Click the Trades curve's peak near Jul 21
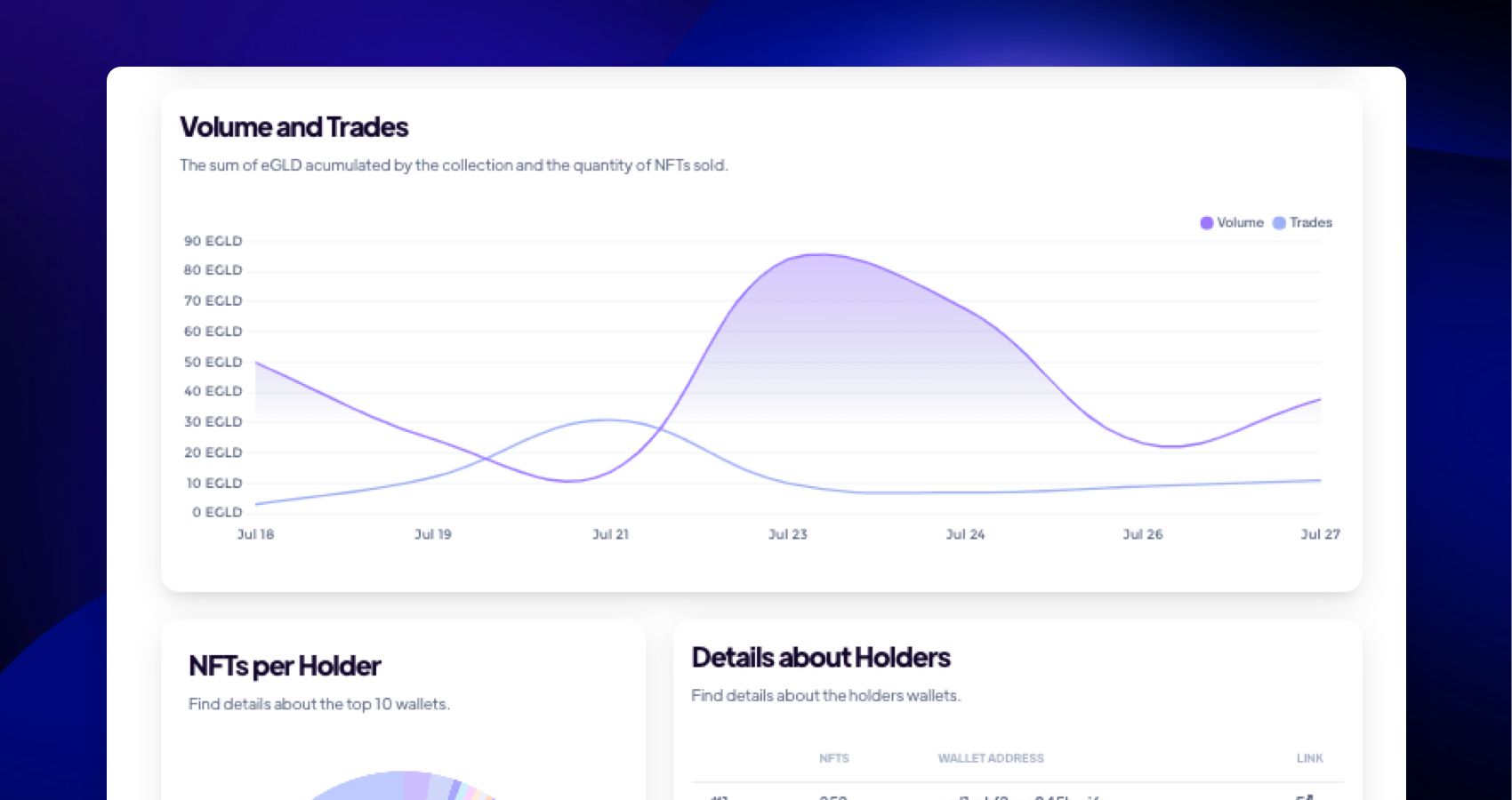 [607, 420]
